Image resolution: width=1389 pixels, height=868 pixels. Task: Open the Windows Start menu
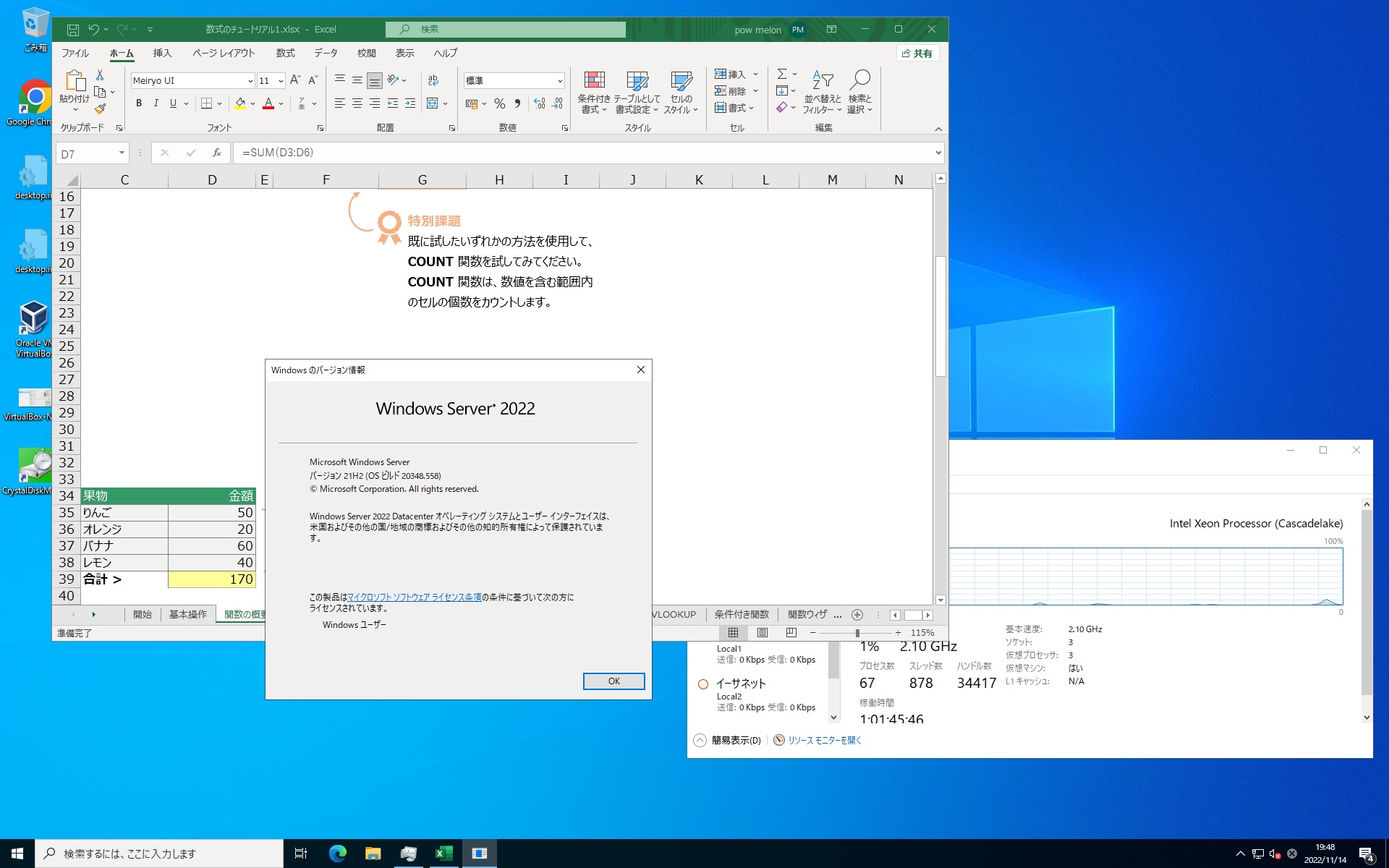[17, 854]
